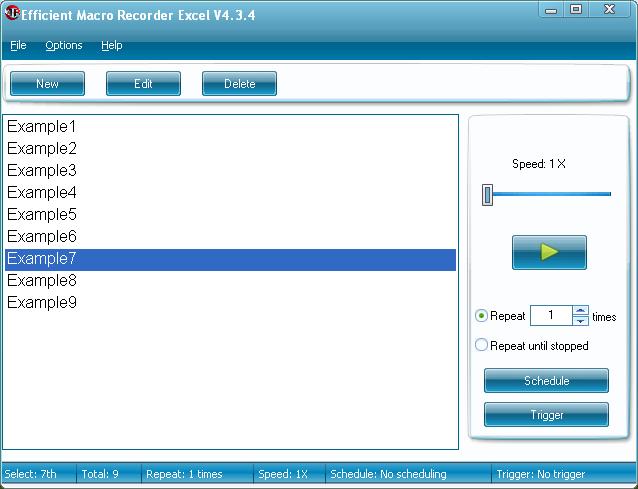Select Example4 in the macro list
This screenshot has height=489, width=638.
[230, 192]
